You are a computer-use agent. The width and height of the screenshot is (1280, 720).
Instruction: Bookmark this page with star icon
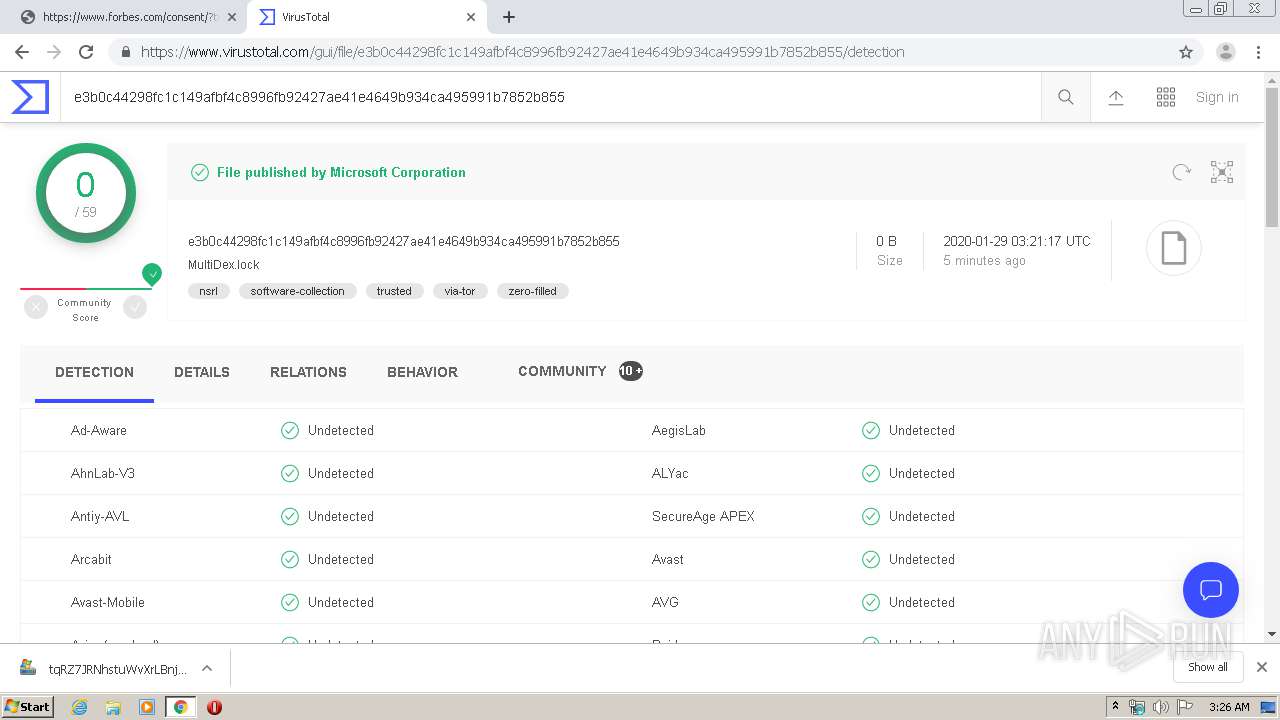[x=1186, y=52]
